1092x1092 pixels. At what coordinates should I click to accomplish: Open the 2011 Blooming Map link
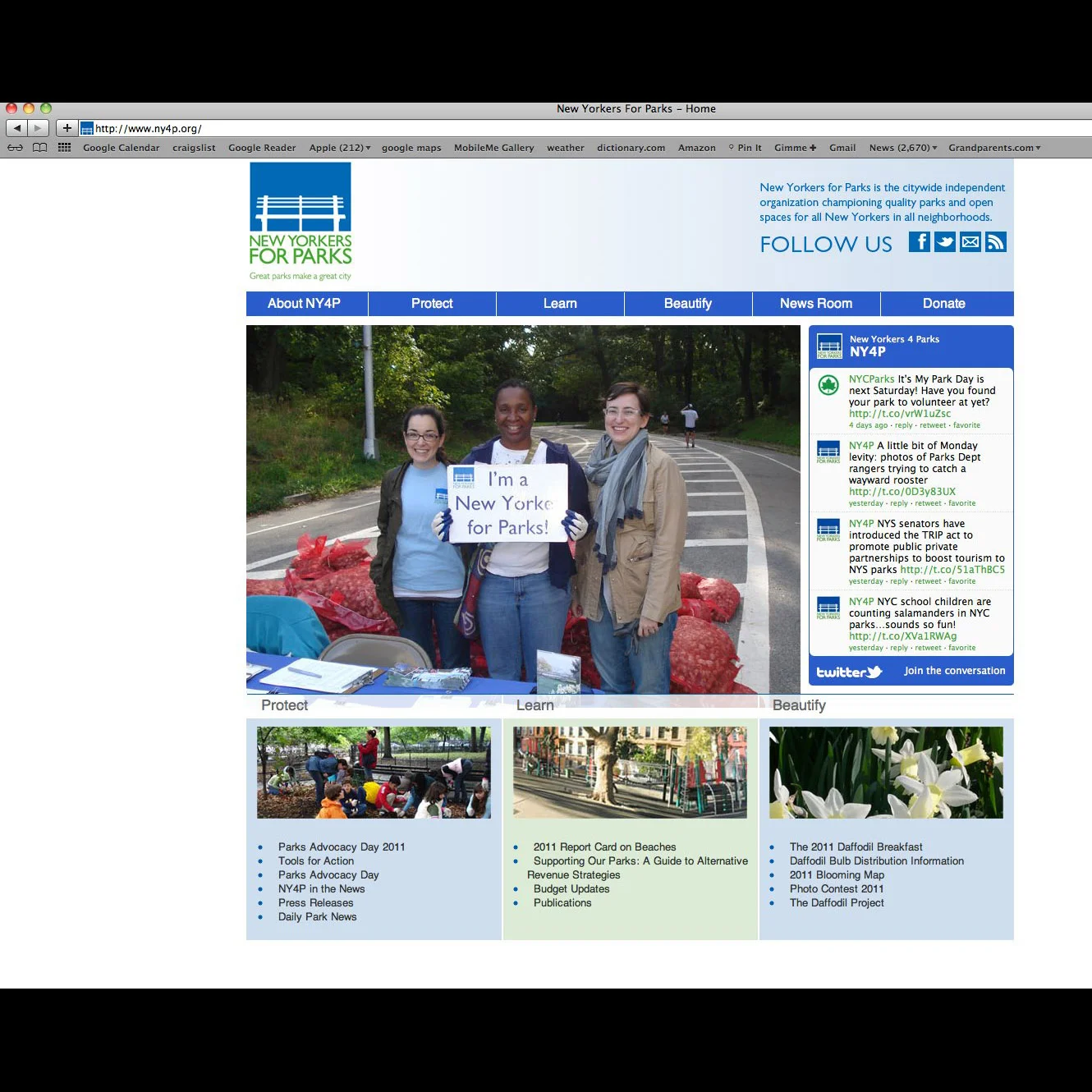(837, 874)
